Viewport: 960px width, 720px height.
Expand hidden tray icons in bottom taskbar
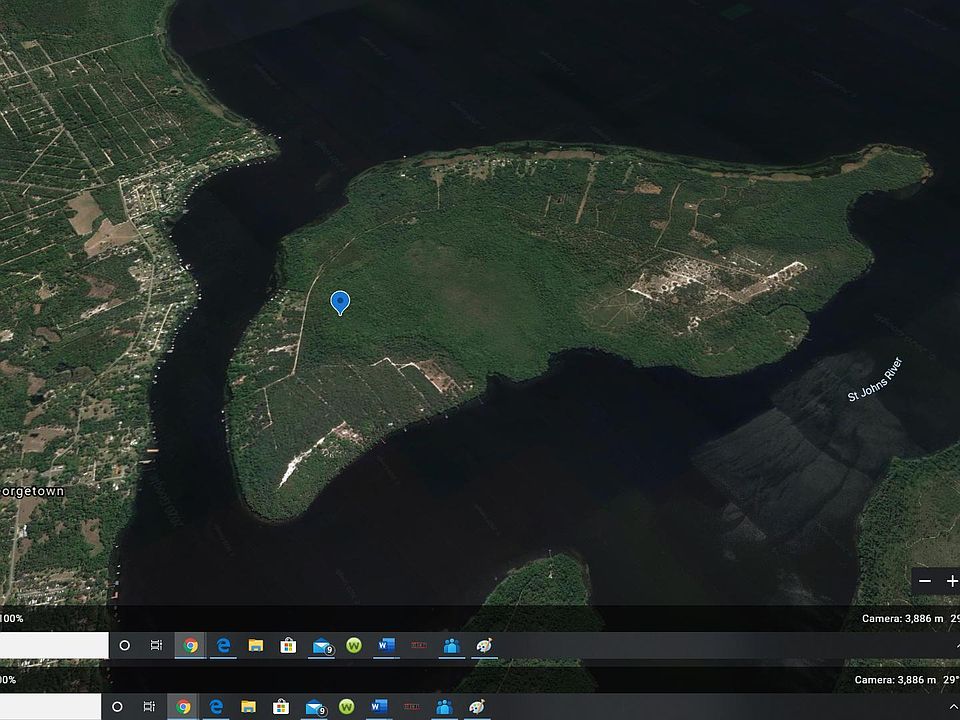tap(956, 707)
